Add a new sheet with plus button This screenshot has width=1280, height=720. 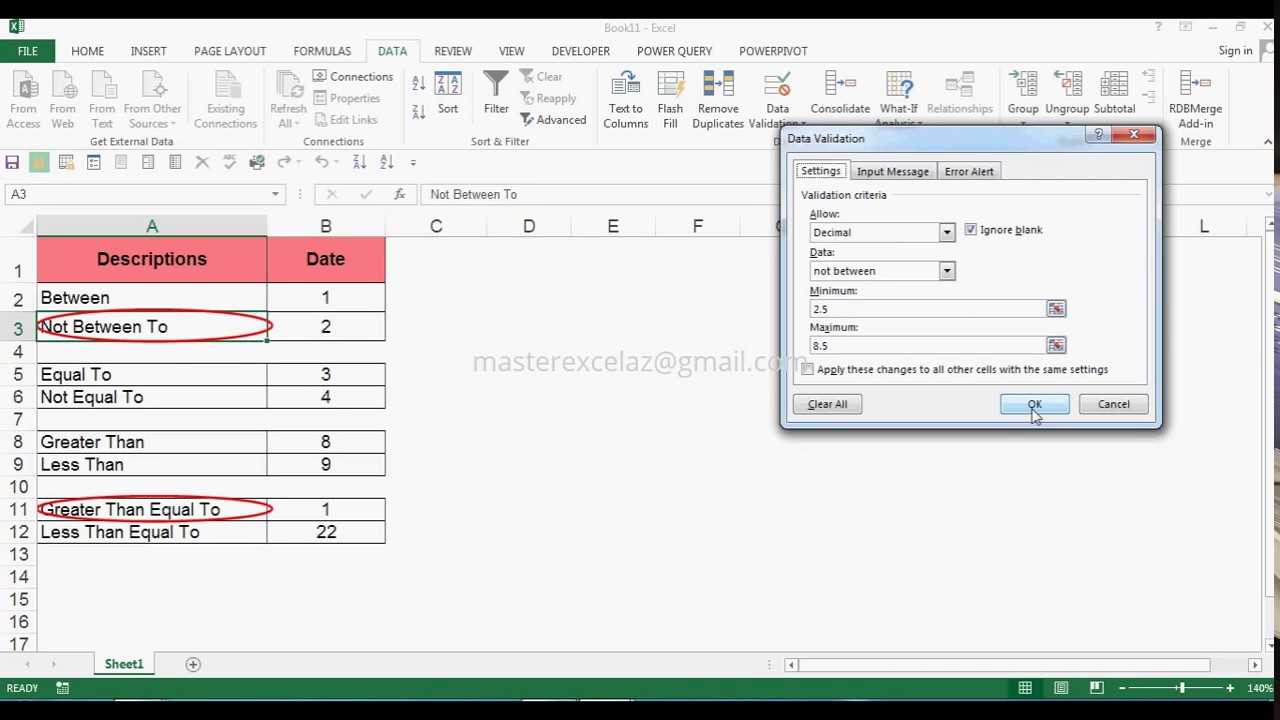193,664
